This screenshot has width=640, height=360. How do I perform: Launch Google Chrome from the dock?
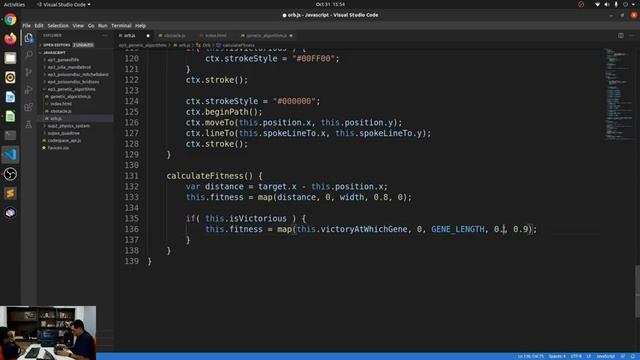tap(10, 19)
